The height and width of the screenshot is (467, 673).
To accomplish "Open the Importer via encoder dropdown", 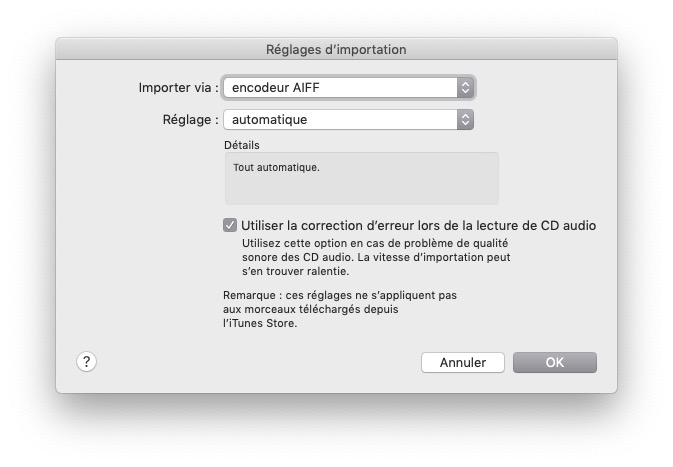I will click(x=349, y=88).
